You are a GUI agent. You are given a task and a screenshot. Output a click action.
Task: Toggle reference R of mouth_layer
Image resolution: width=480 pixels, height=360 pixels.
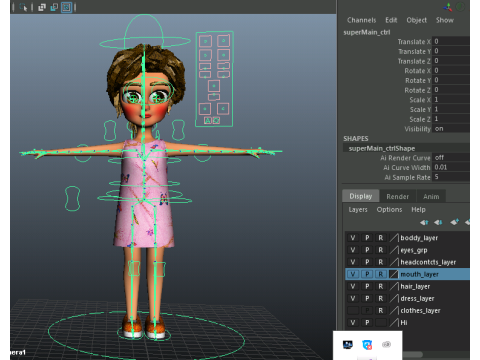pyautogui.click(x=381, y=274)
